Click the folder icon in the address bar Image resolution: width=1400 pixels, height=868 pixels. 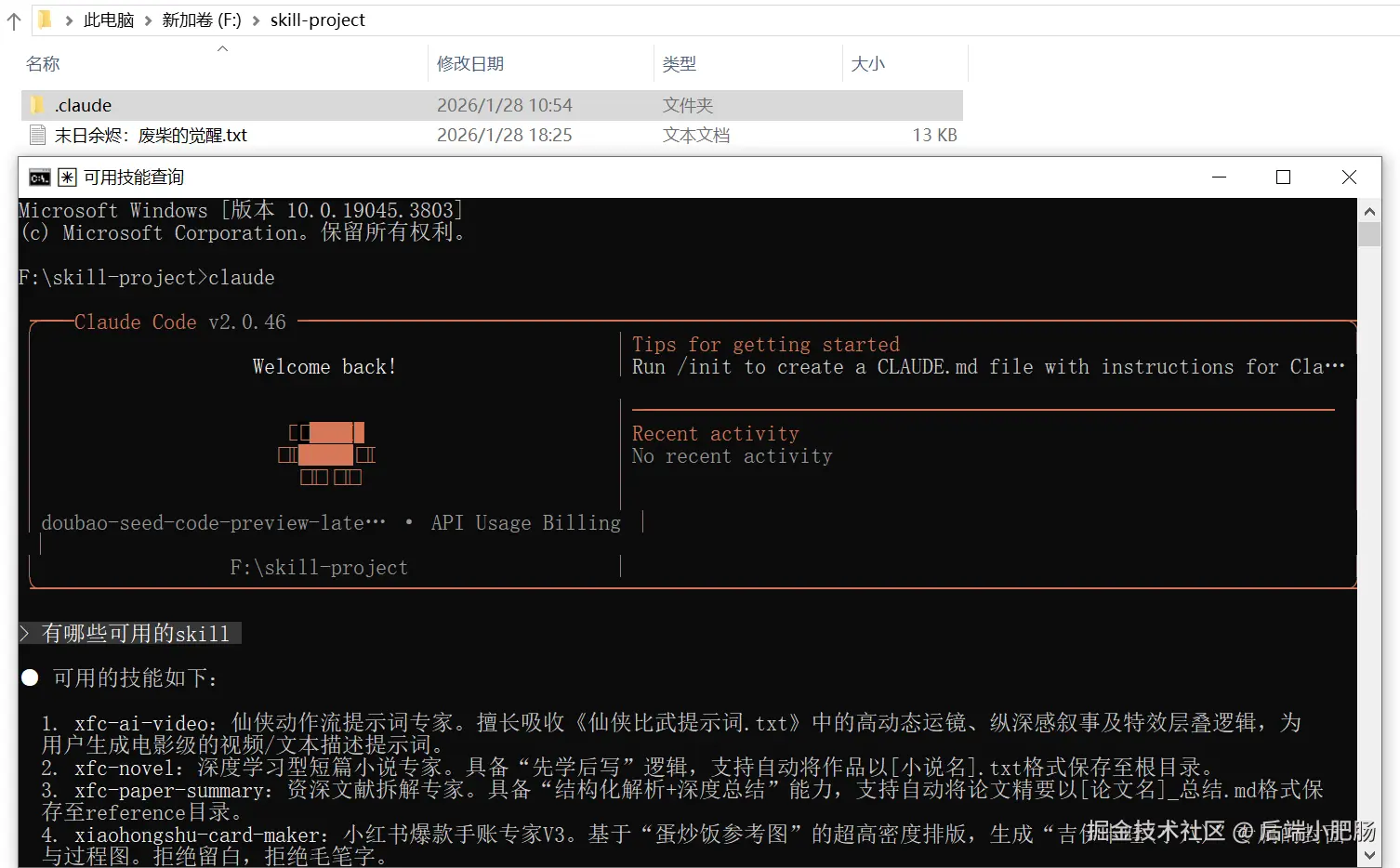point(45,20)
